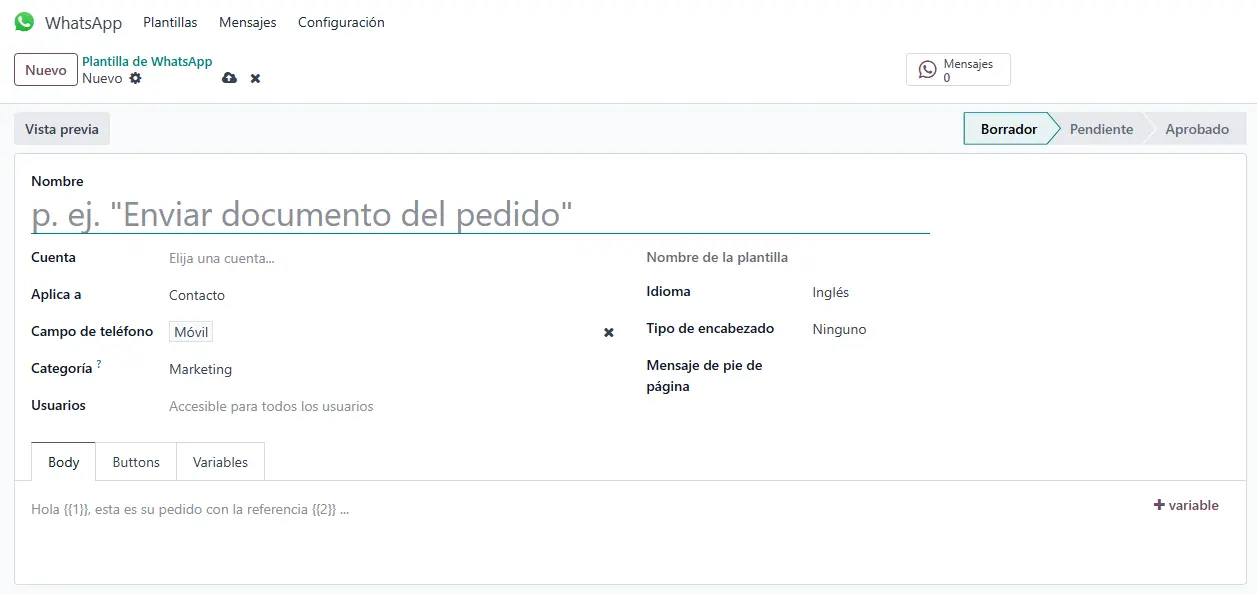Screen dimensions: 1257x595
Task: Click the Móvil phone field tag
Action: (x=191, y=332)
